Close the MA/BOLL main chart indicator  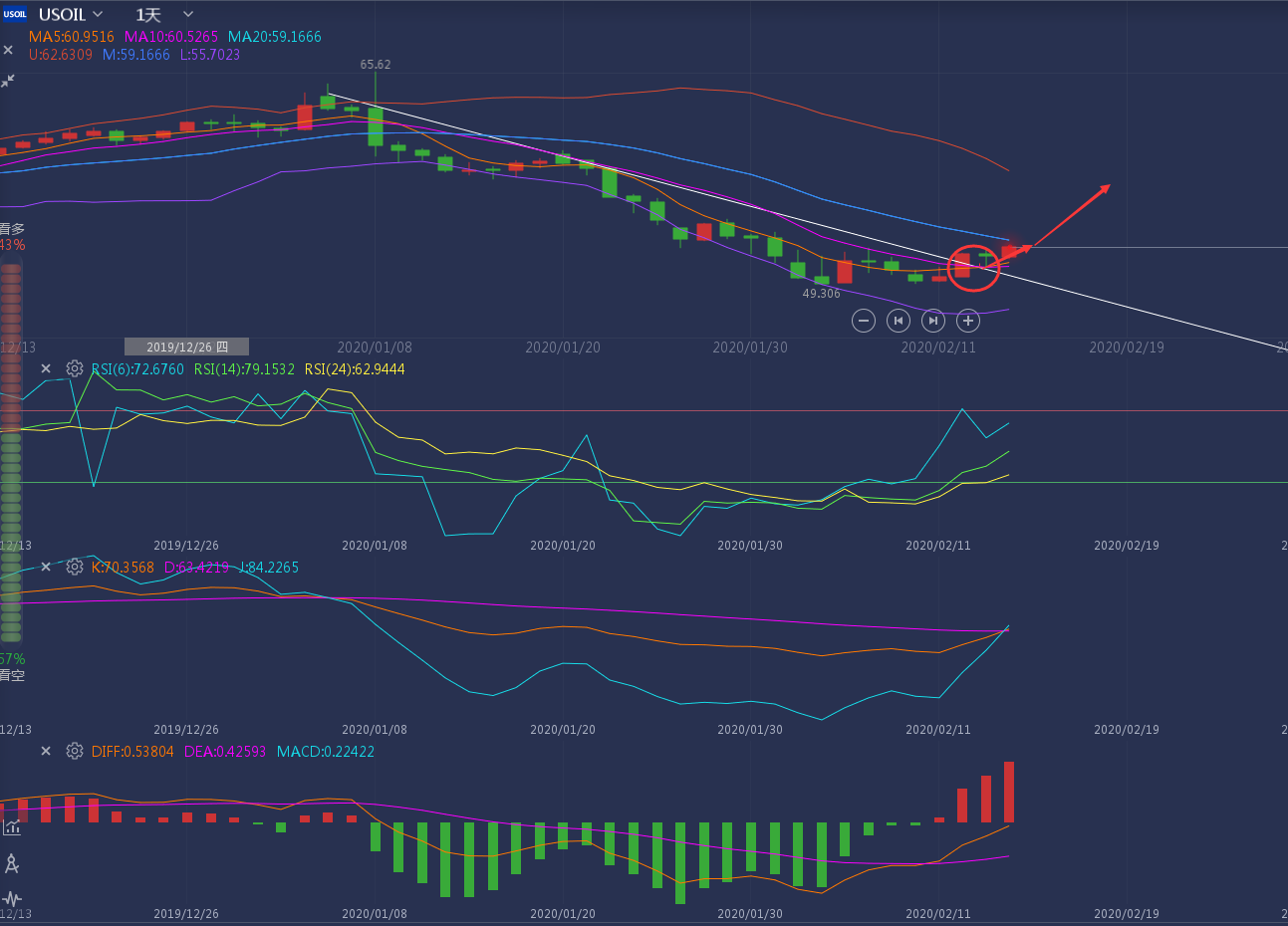click(x=9, y=50)
